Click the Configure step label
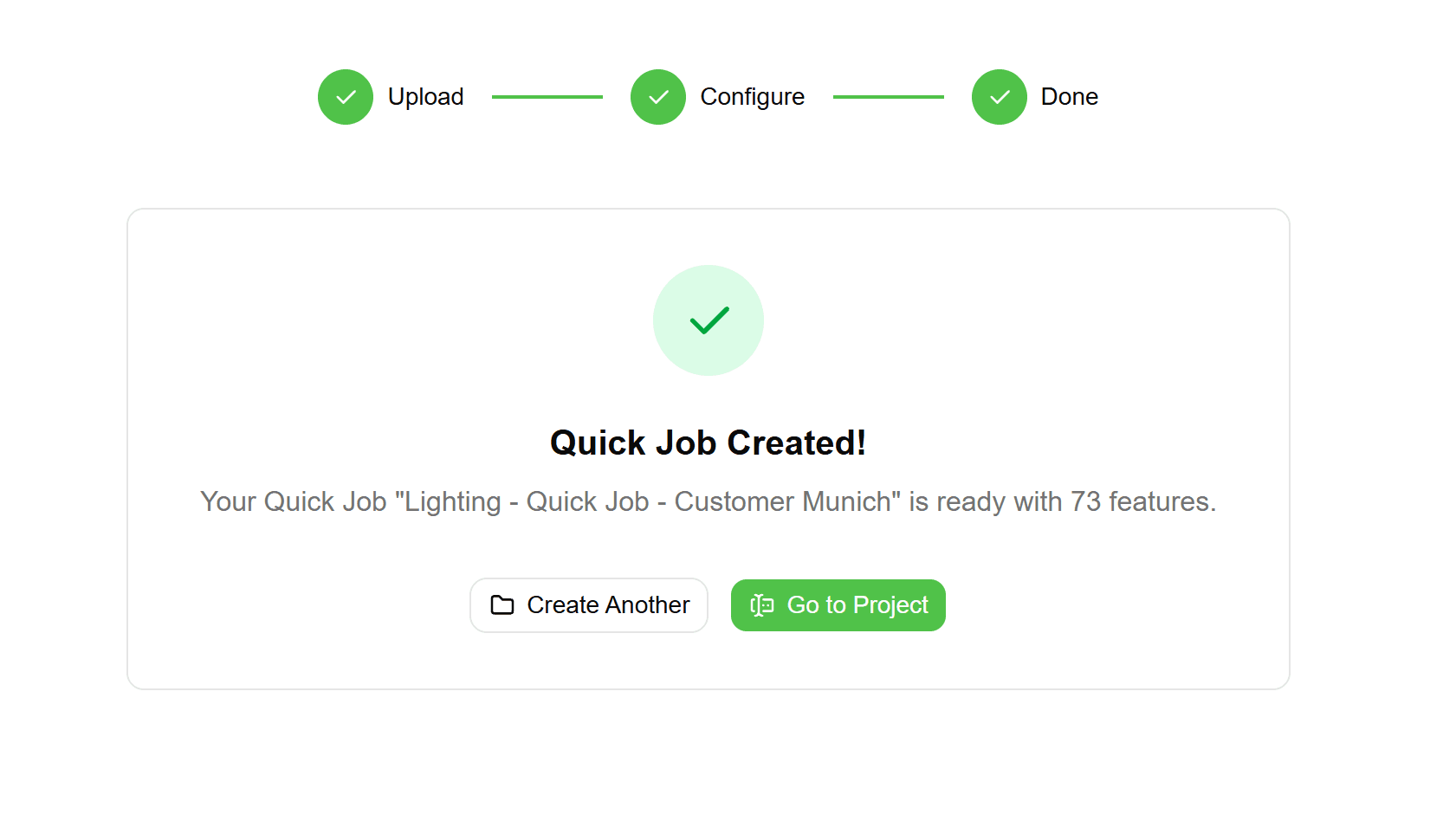The height and width of the screenshot is (840, 1443). [x=752, y=97]
